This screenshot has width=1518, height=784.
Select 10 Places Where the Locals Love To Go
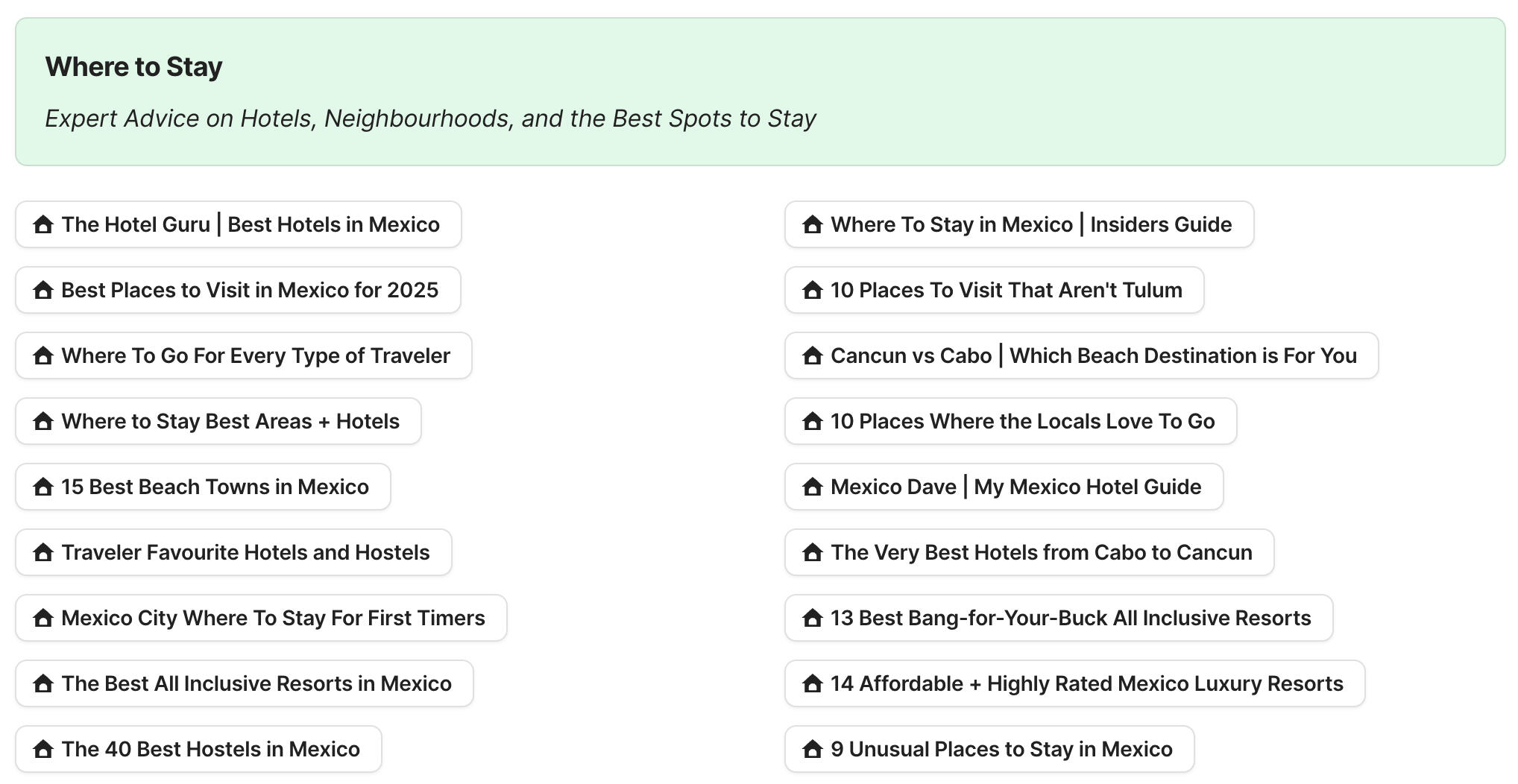coord(1010,421)
